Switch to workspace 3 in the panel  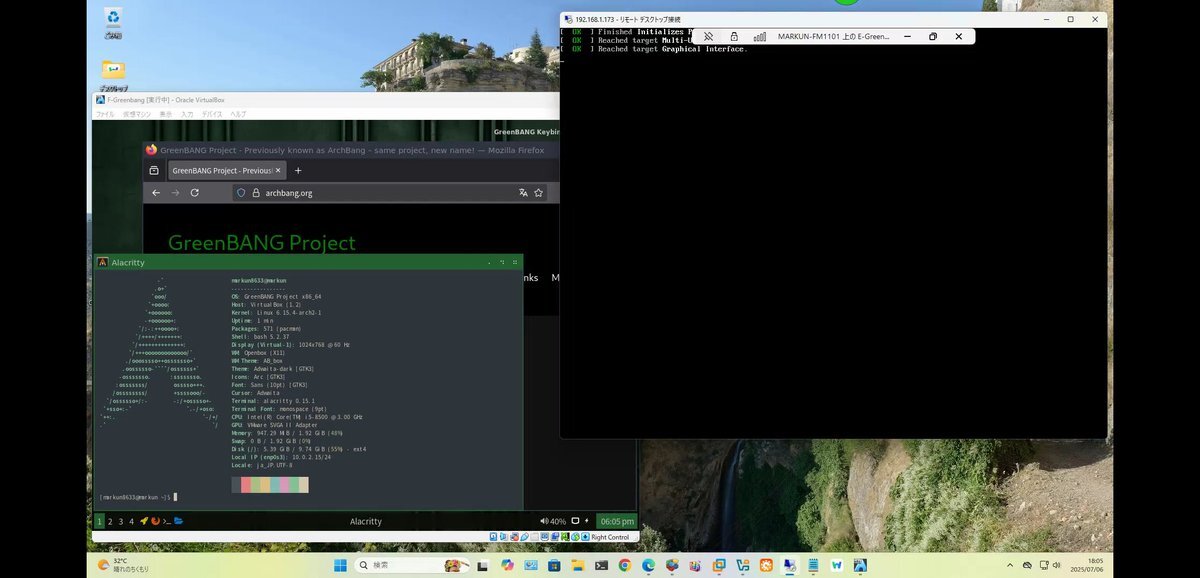point(121,521)
